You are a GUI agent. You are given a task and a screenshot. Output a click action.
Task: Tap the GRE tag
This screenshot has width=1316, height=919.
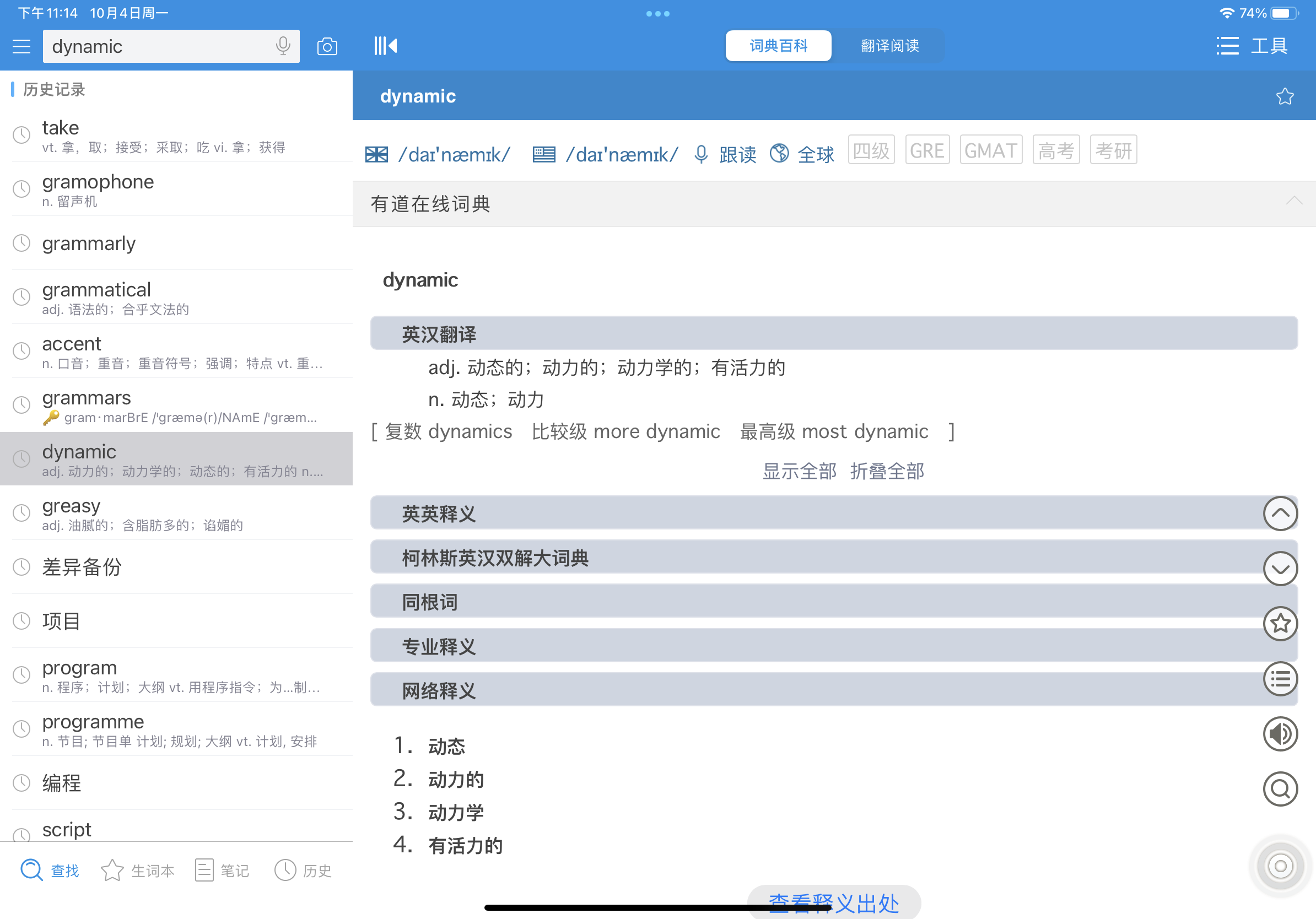(x=927, y=150)
